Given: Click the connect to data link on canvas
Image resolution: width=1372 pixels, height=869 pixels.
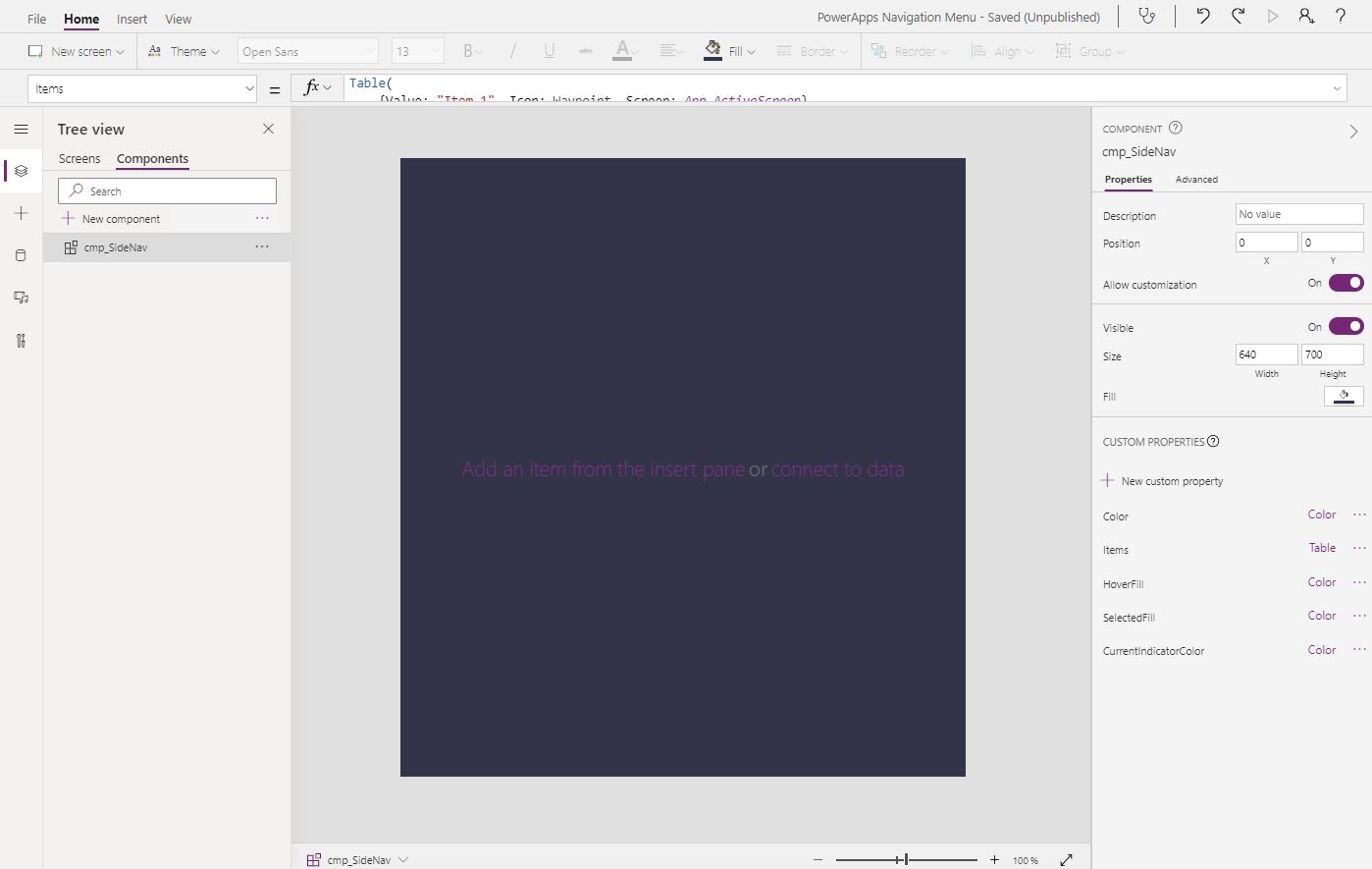Looking at the screenshot, I should [x=838, y=469].
